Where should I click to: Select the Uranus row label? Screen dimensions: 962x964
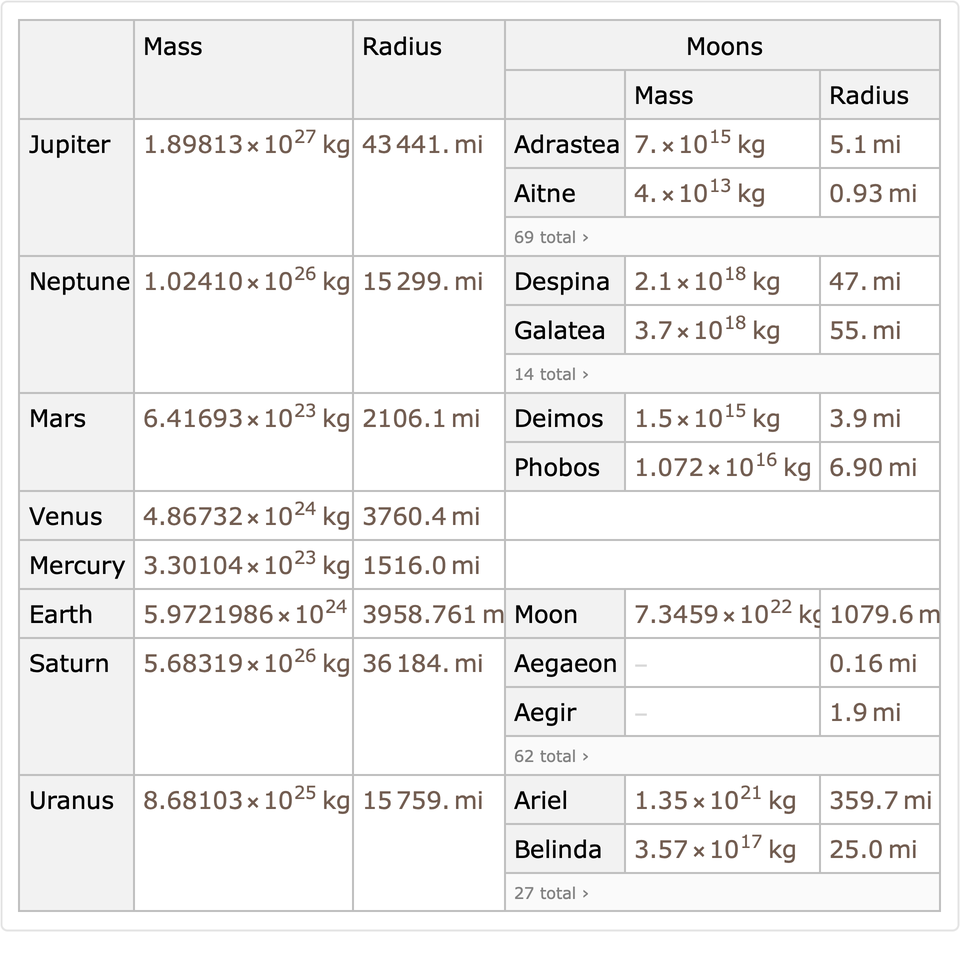point(71,801)
